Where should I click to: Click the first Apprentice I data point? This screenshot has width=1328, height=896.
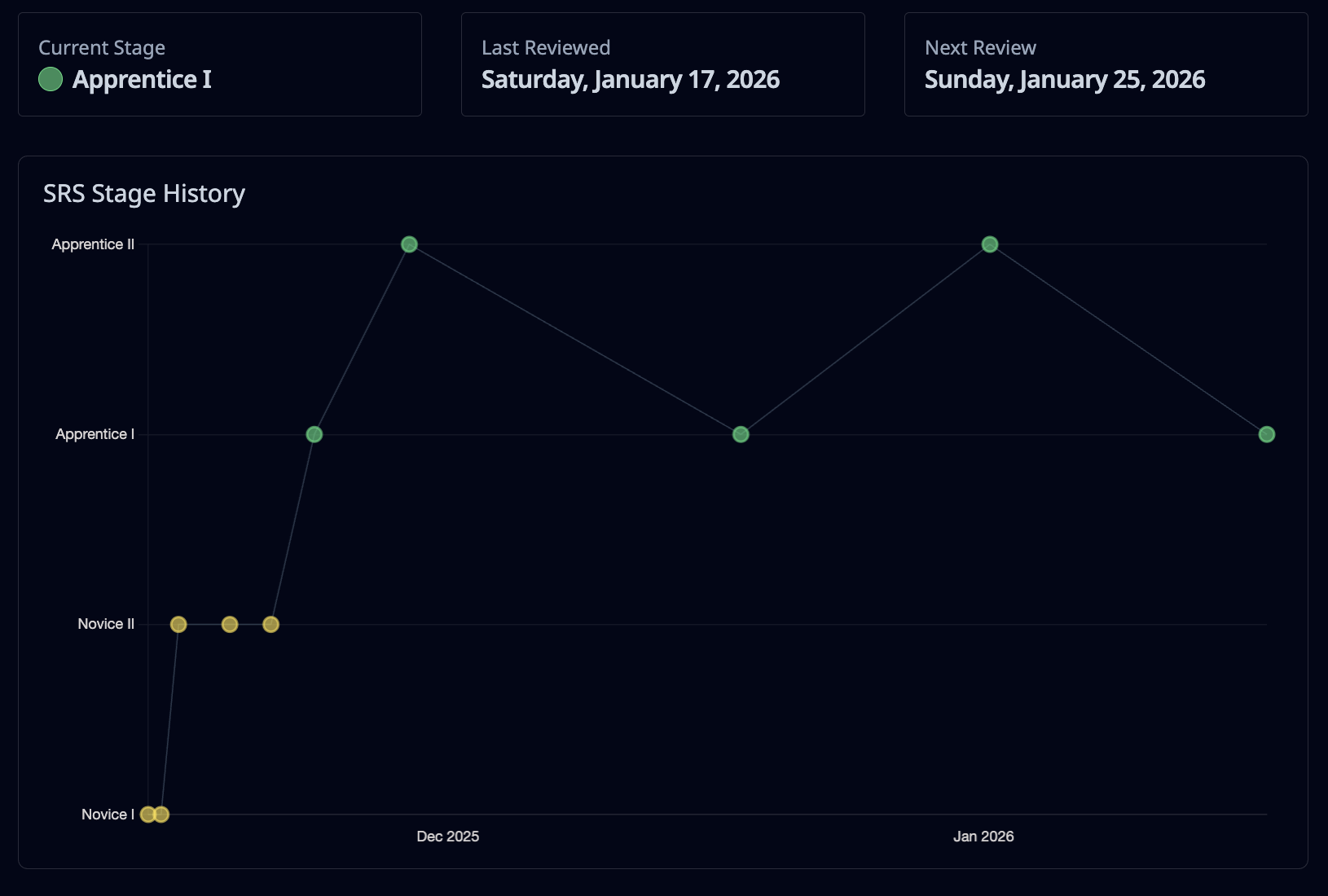[x=314, y=434]
